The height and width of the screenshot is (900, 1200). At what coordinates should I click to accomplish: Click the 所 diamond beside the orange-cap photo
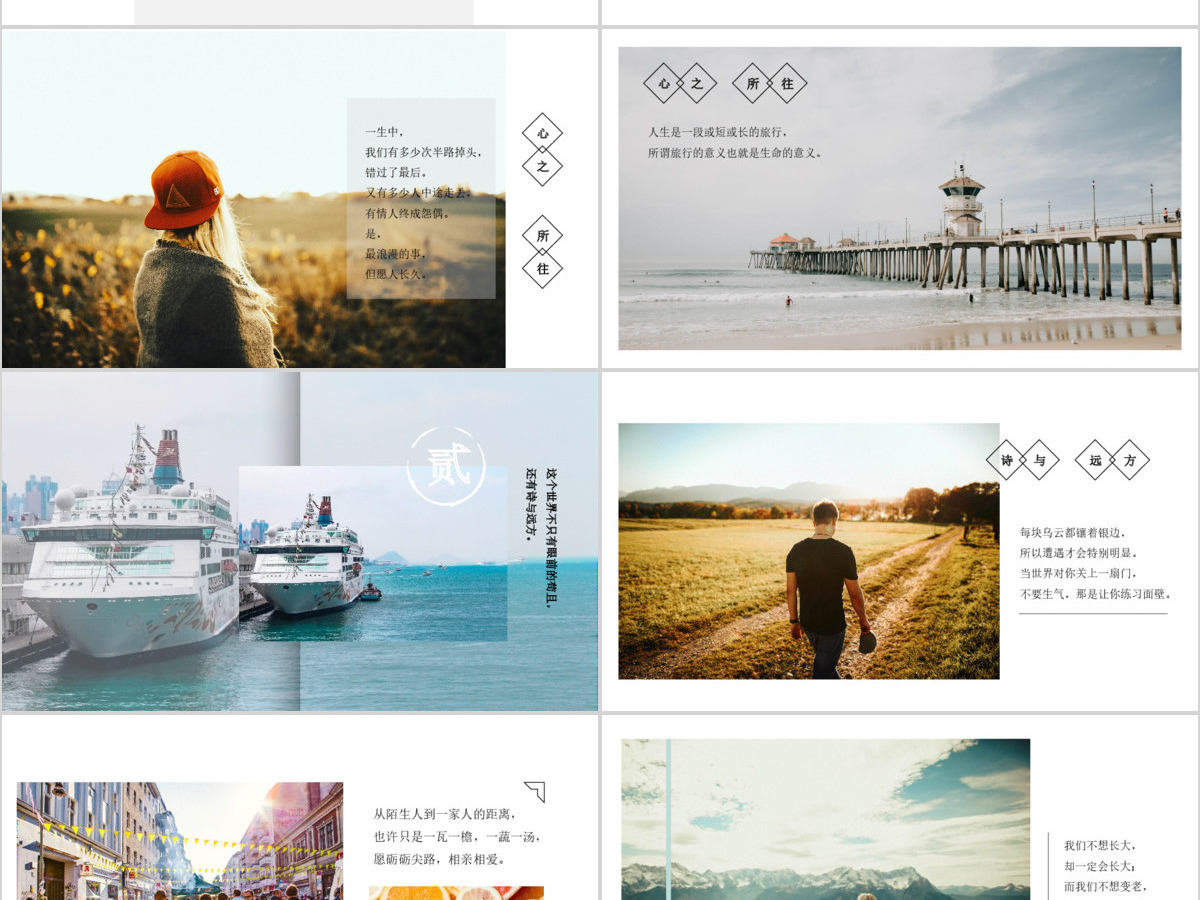click(543, 236)
